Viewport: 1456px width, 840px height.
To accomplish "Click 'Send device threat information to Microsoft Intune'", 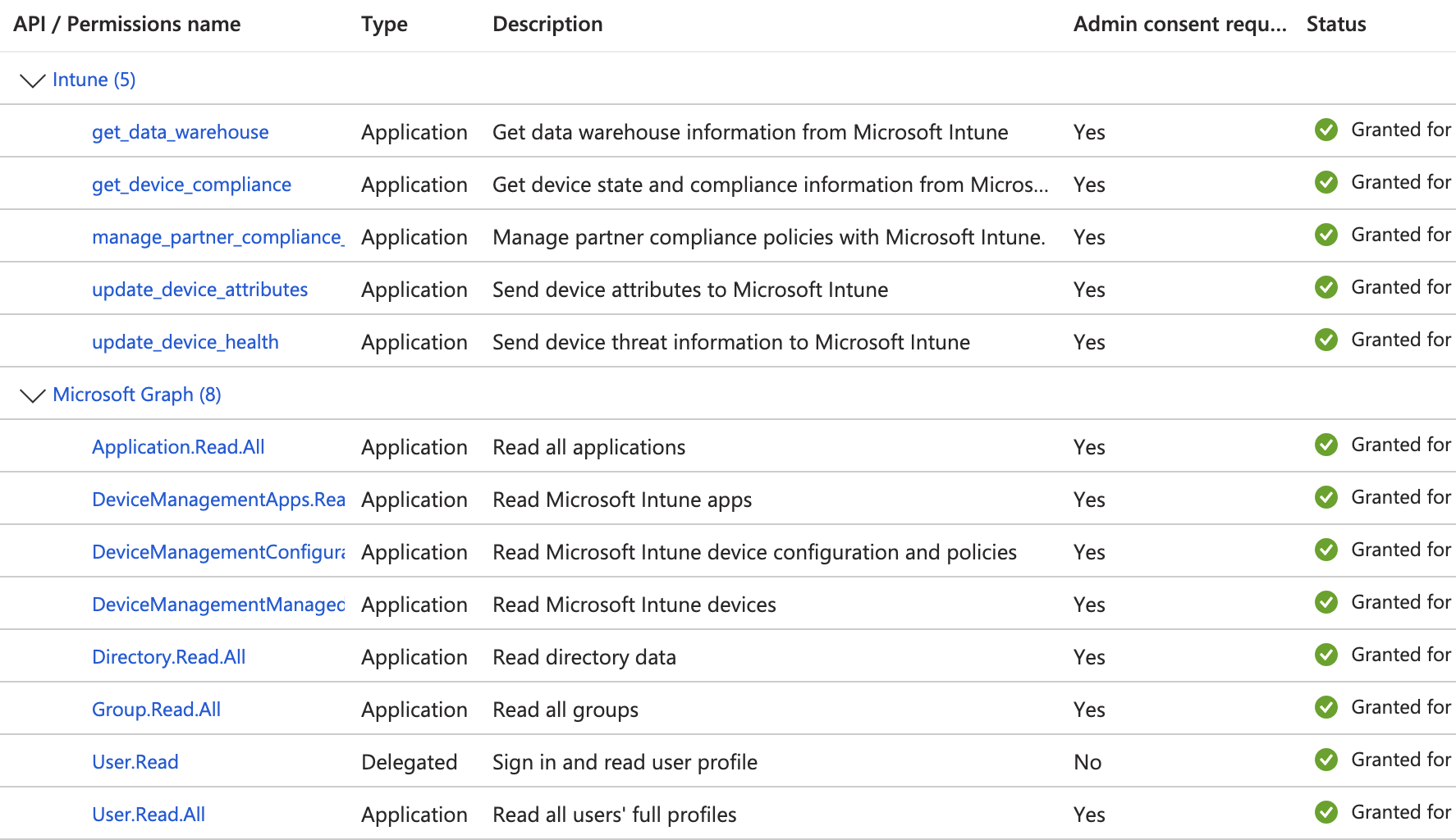I will [x=731, y=342].
